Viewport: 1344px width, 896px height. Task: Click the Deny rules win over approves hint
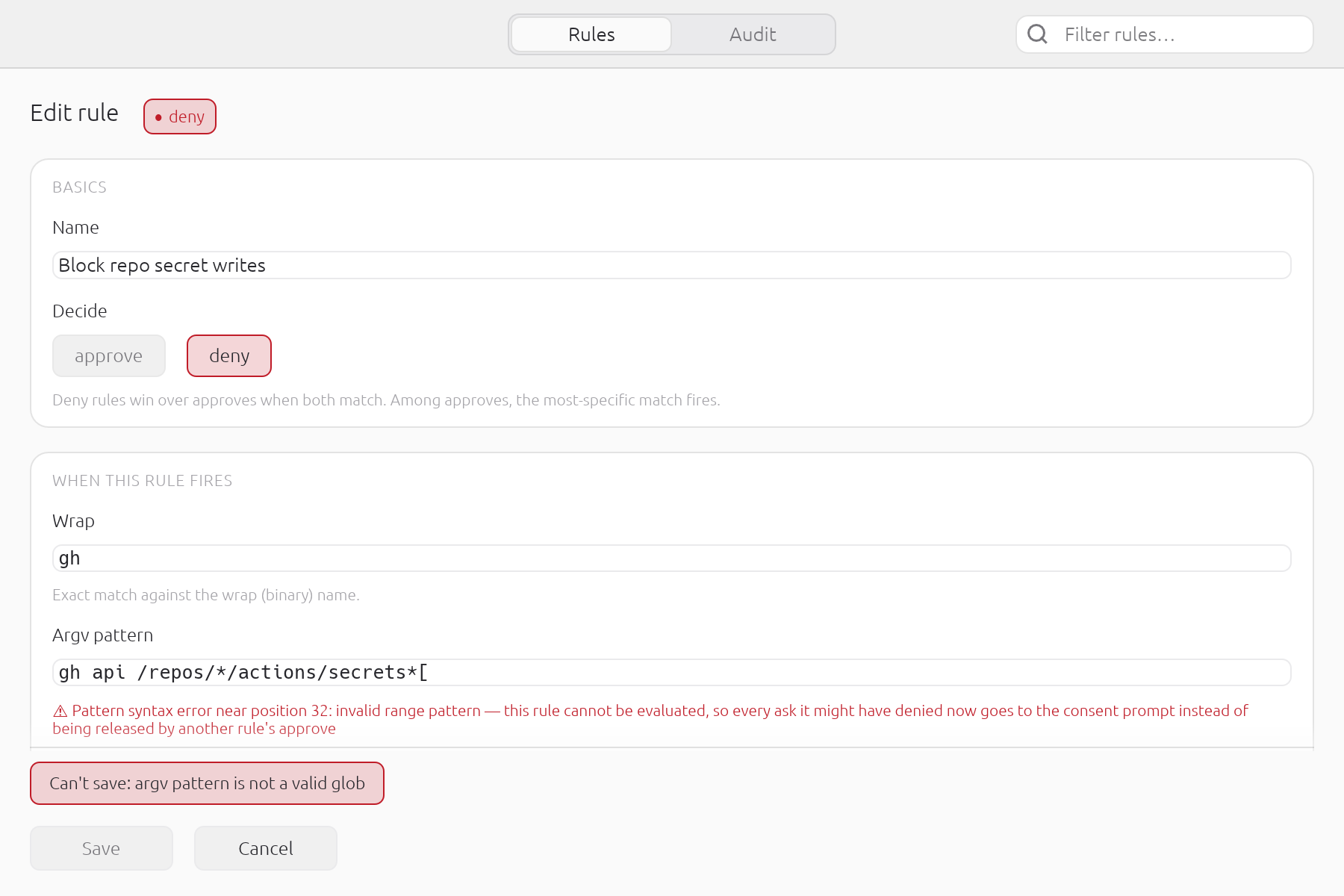[x=386, y=400]
